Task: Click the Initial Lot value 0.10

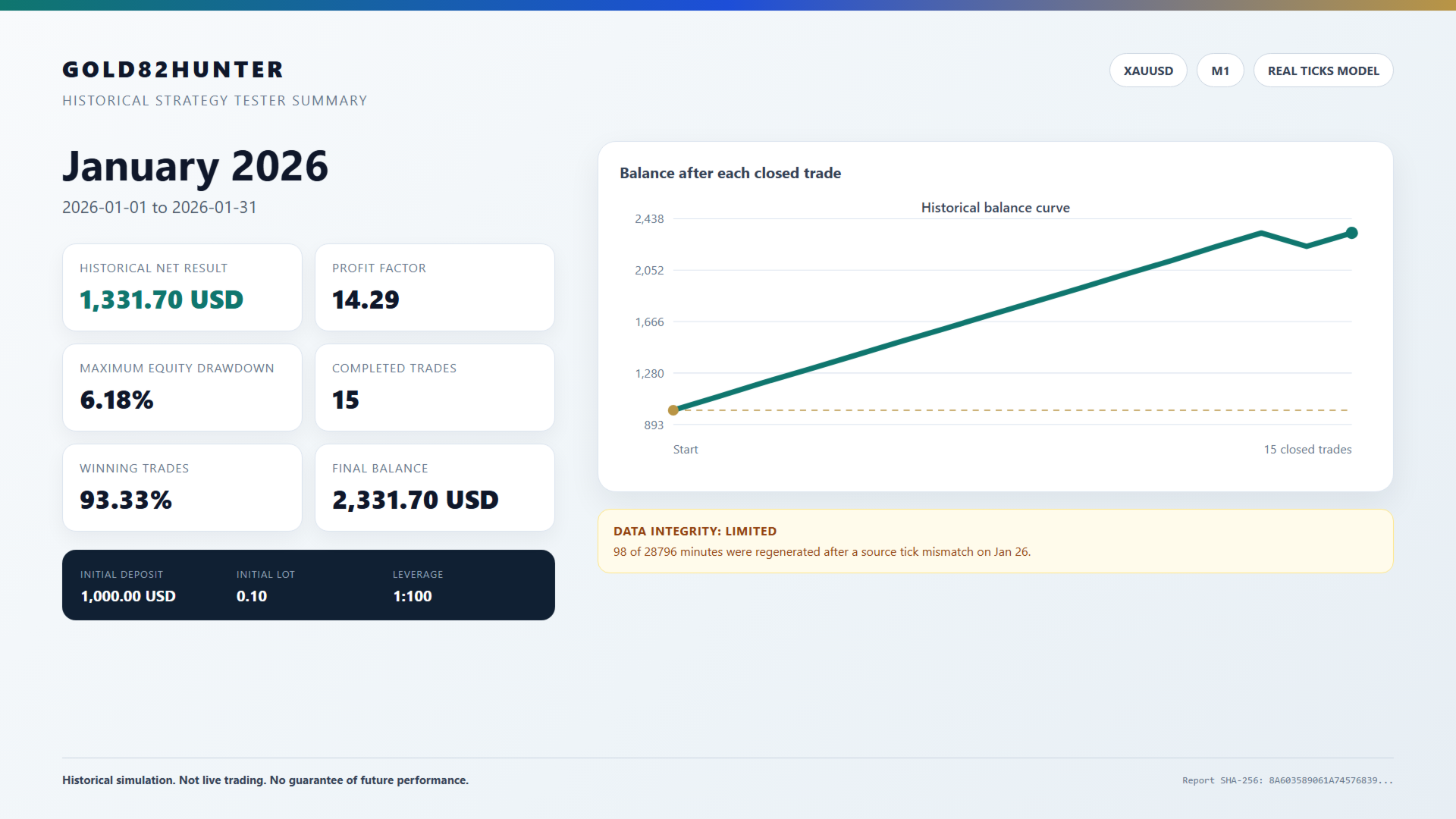Action: (252, 596)
